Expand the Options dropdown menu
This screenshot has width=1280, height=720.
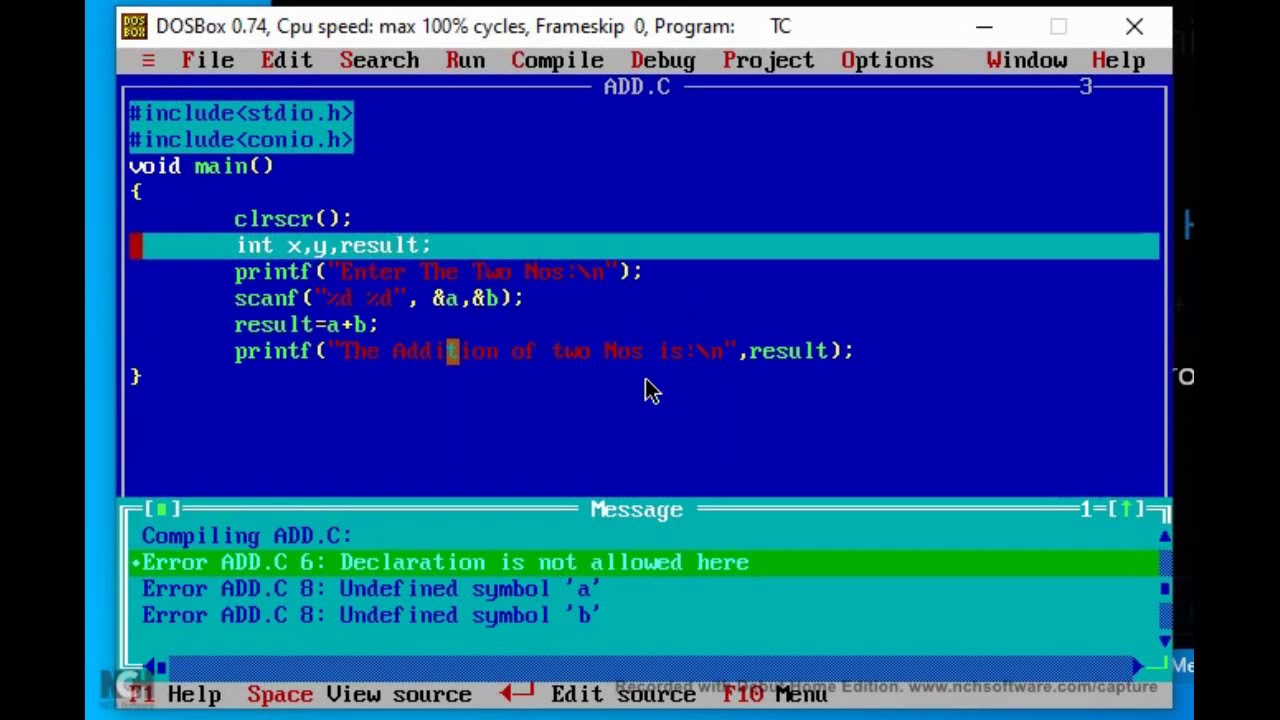(x=887, y=61)
